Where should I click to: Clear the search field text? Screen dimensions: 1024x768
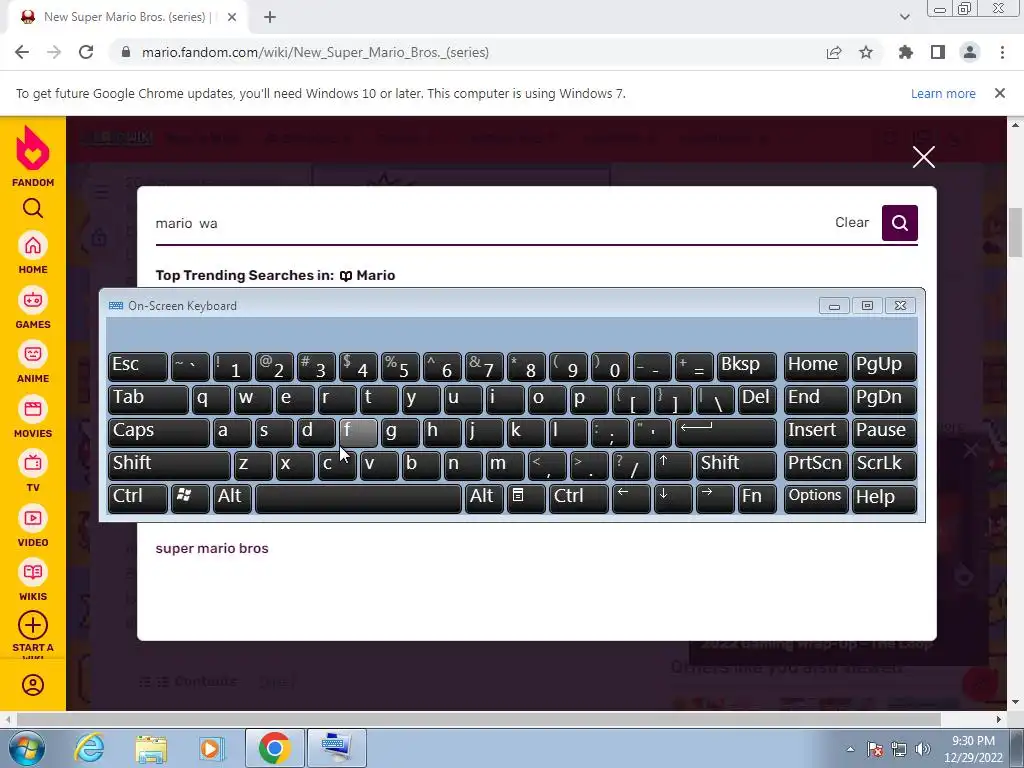(852, 223)
